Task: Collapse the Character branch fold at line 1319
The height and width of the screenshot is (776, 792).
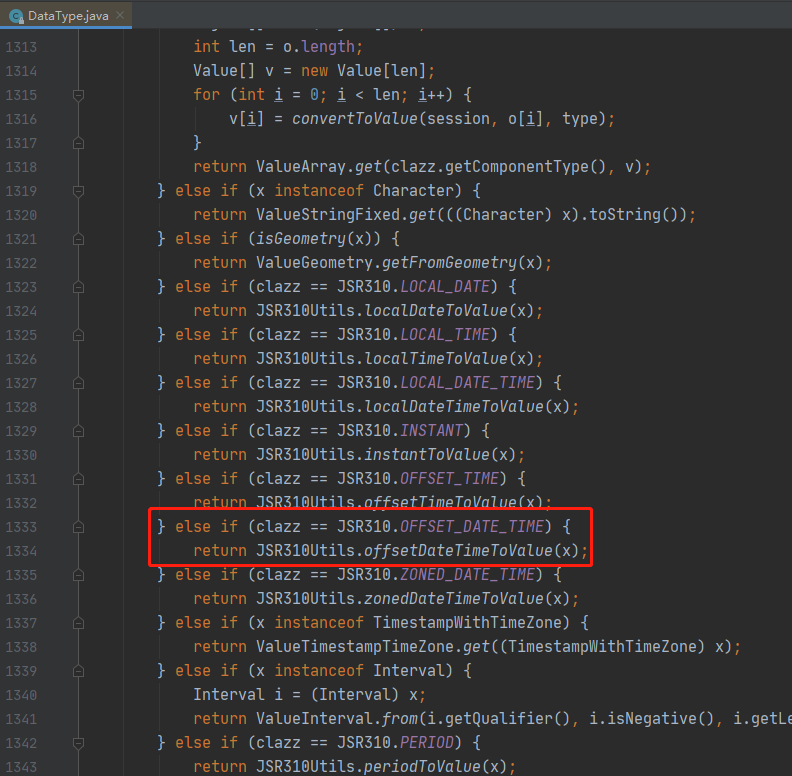Action: coord(78,191)
